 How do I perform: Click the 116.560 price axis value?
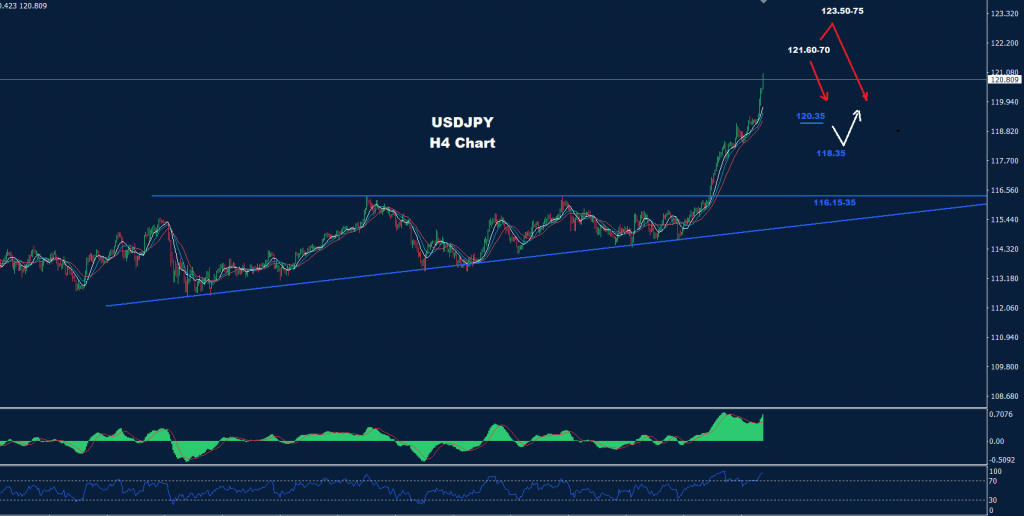pos(1005,190)
